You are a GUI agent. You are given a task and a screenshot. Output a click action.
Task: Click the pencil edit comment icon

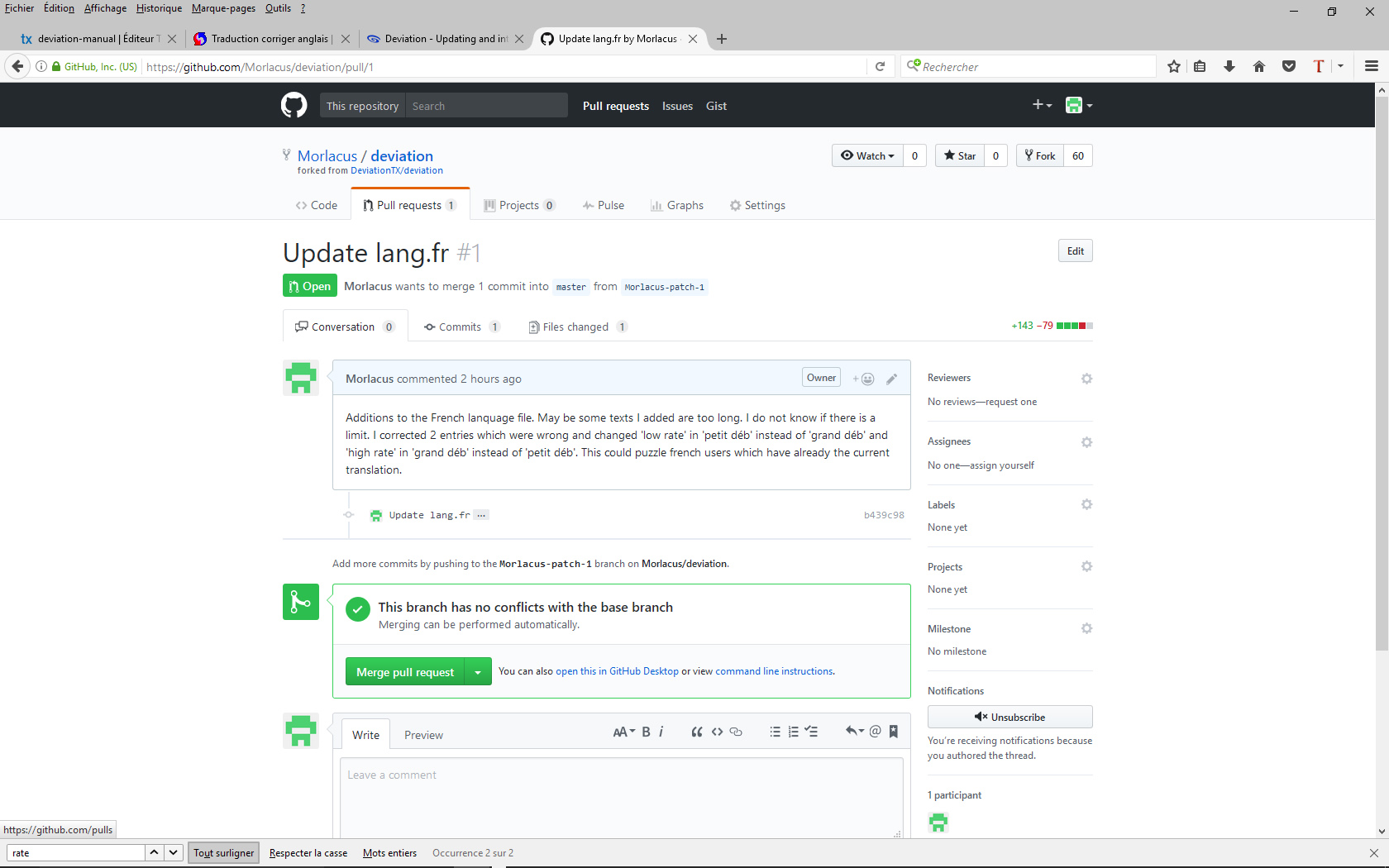click(891, 379)
